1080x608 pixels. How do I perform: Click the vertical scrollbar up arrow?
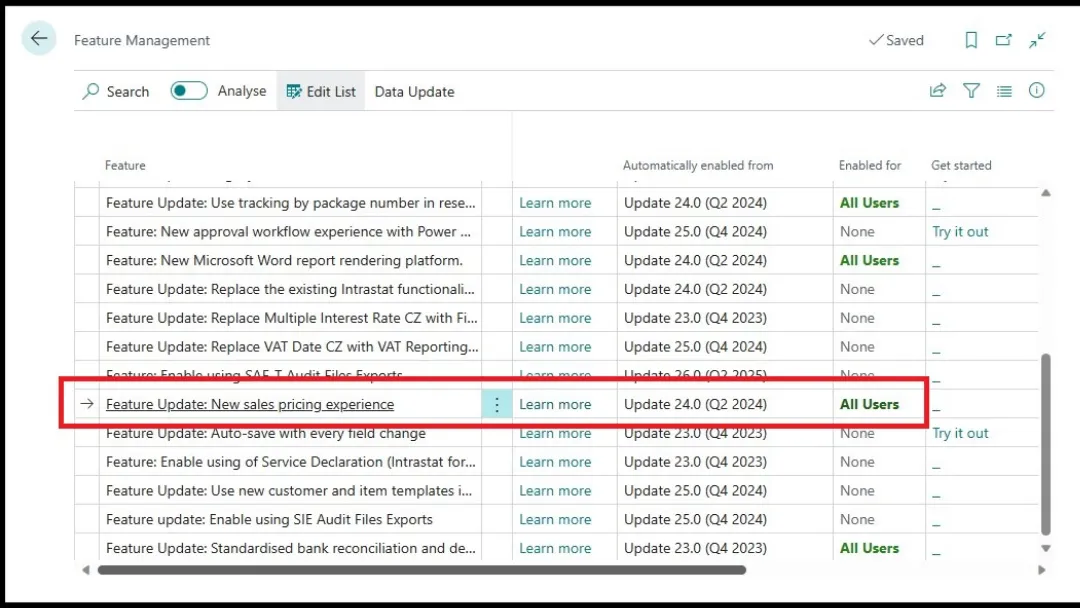[1046, 193]
